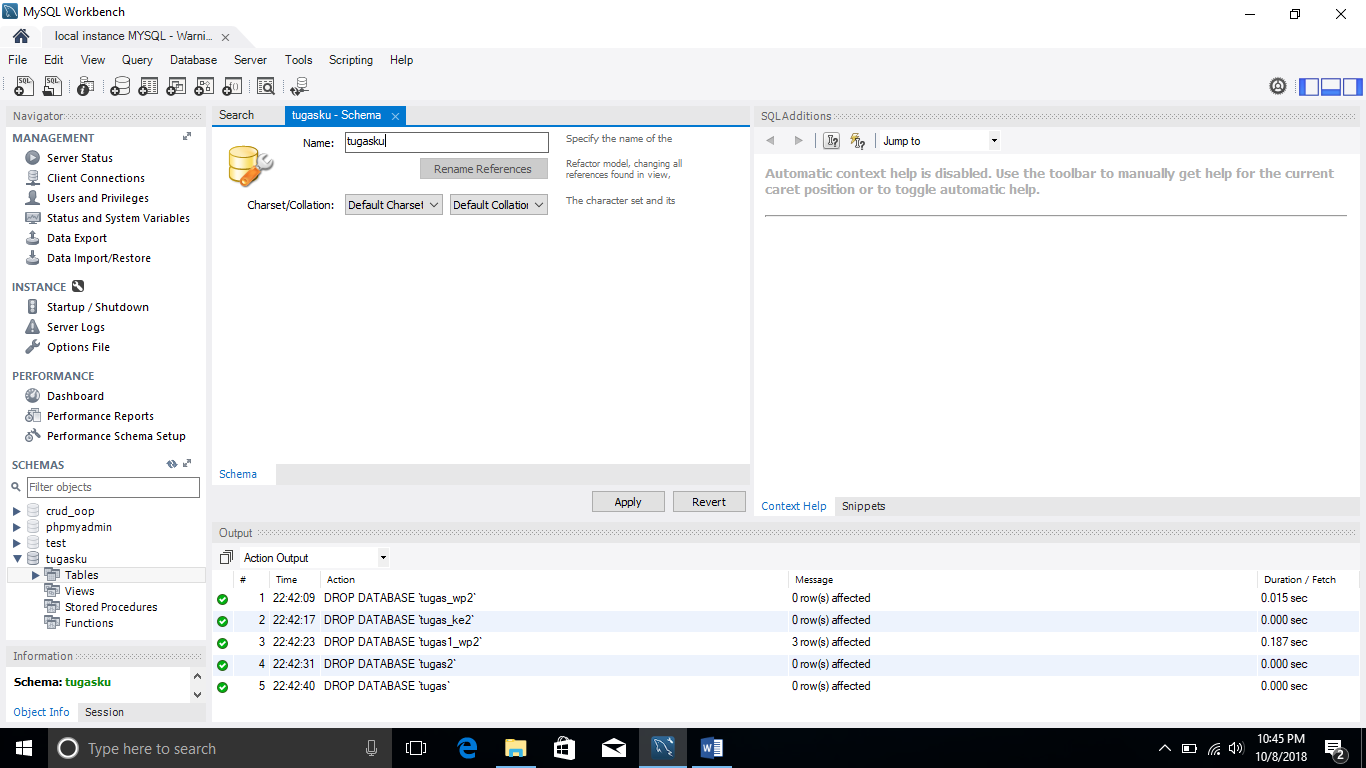Open a new SQL query tab

23,86
